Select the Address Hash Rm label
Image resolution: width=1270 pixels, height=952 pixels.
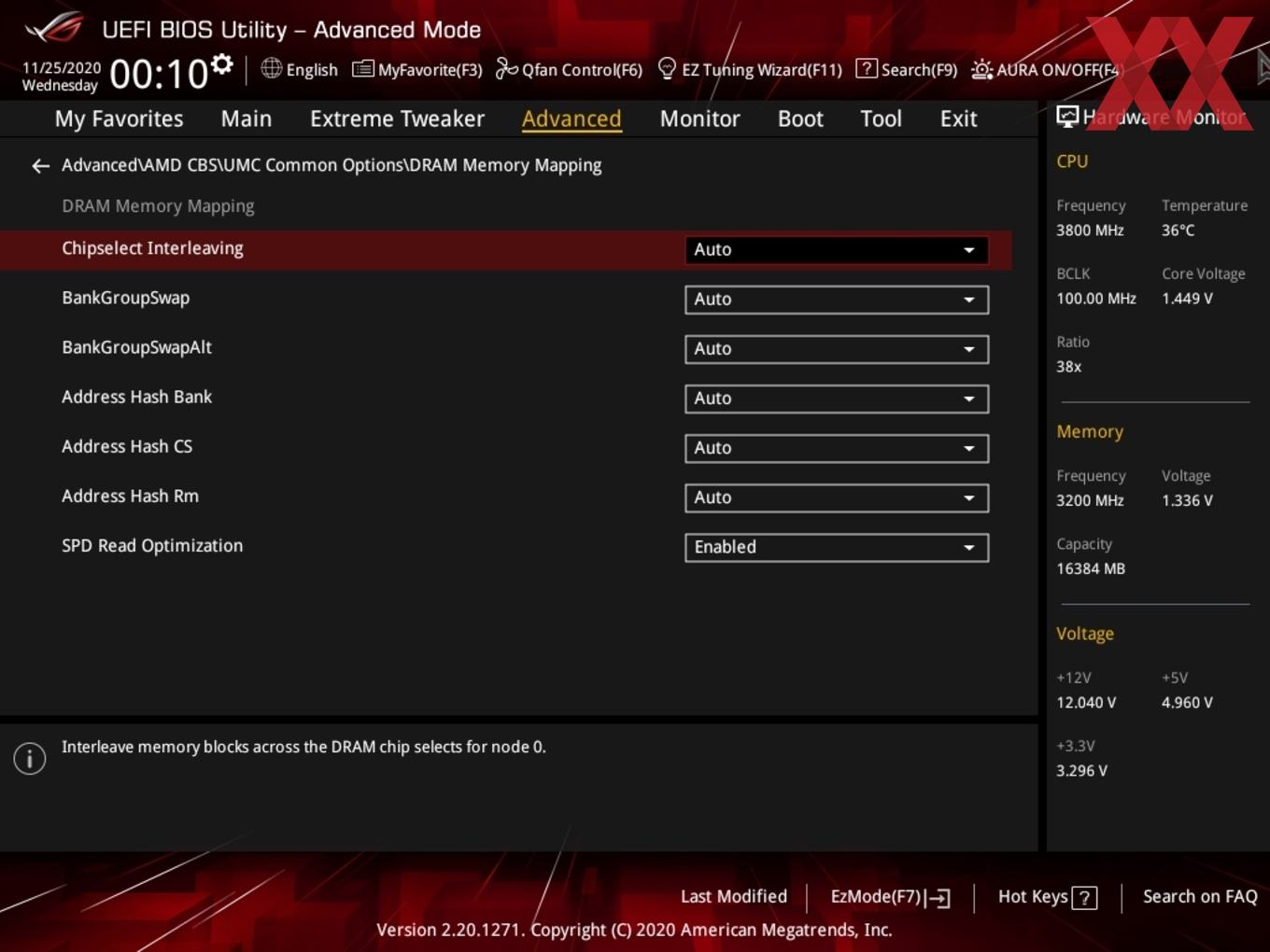(130, 496)
